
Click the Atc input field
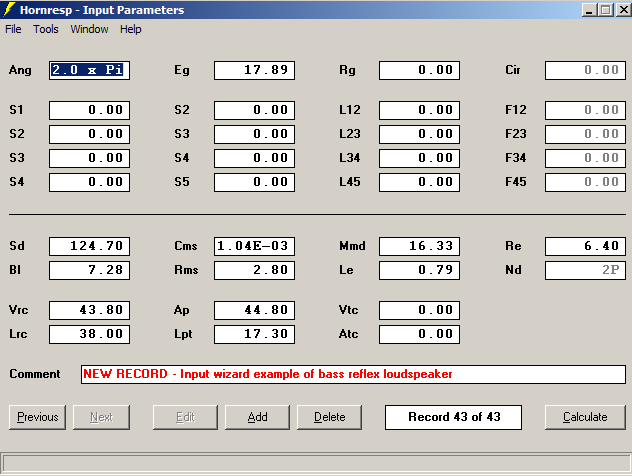419,334
